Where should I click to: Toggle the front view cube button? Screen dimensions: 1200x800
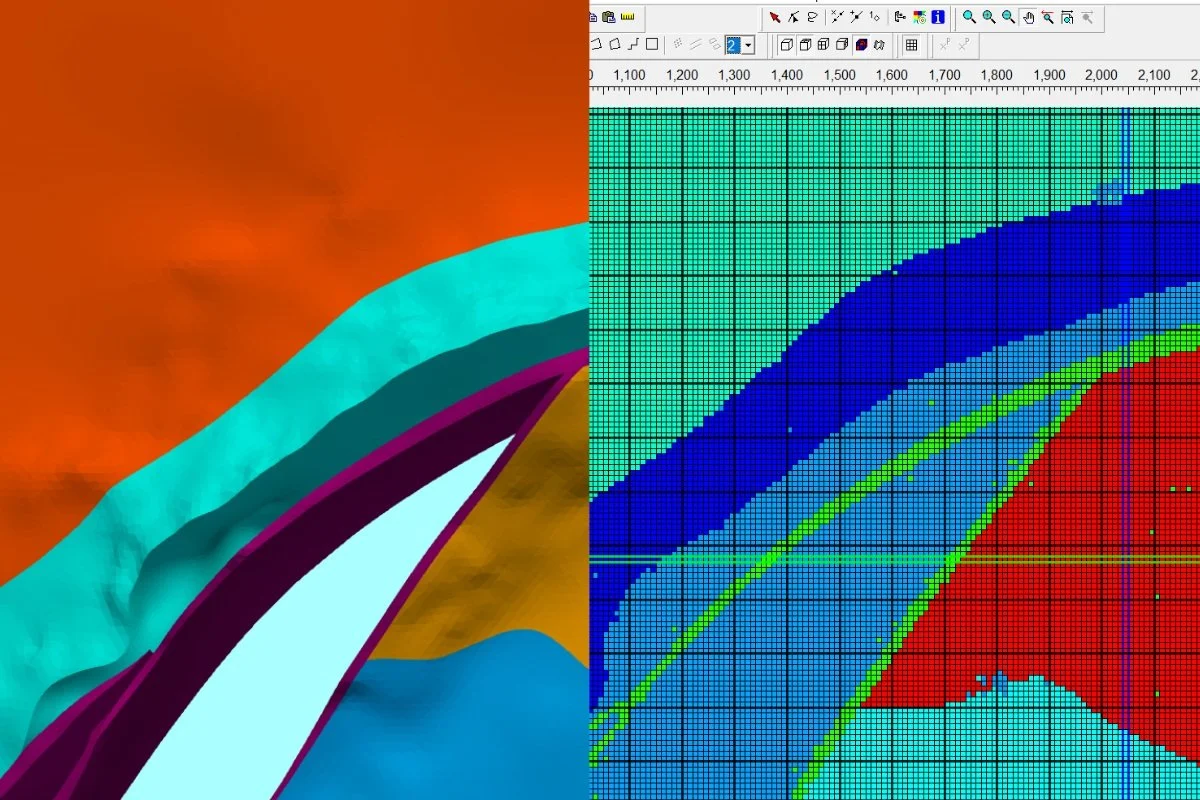[x=823, y=45]
